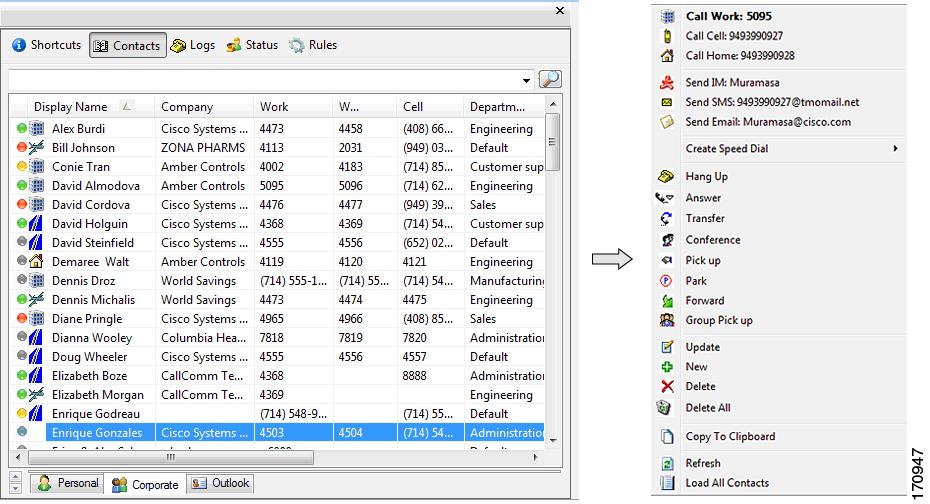Select Copy To Clipboard menu entry
This screenshot has height=504, width=930.
click(x=730, y=437)
